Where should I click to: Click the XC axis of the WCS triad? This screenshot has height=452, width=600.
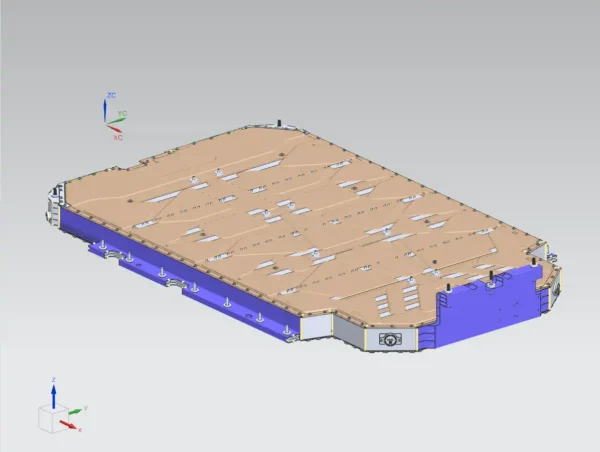[x=114, y=128]
